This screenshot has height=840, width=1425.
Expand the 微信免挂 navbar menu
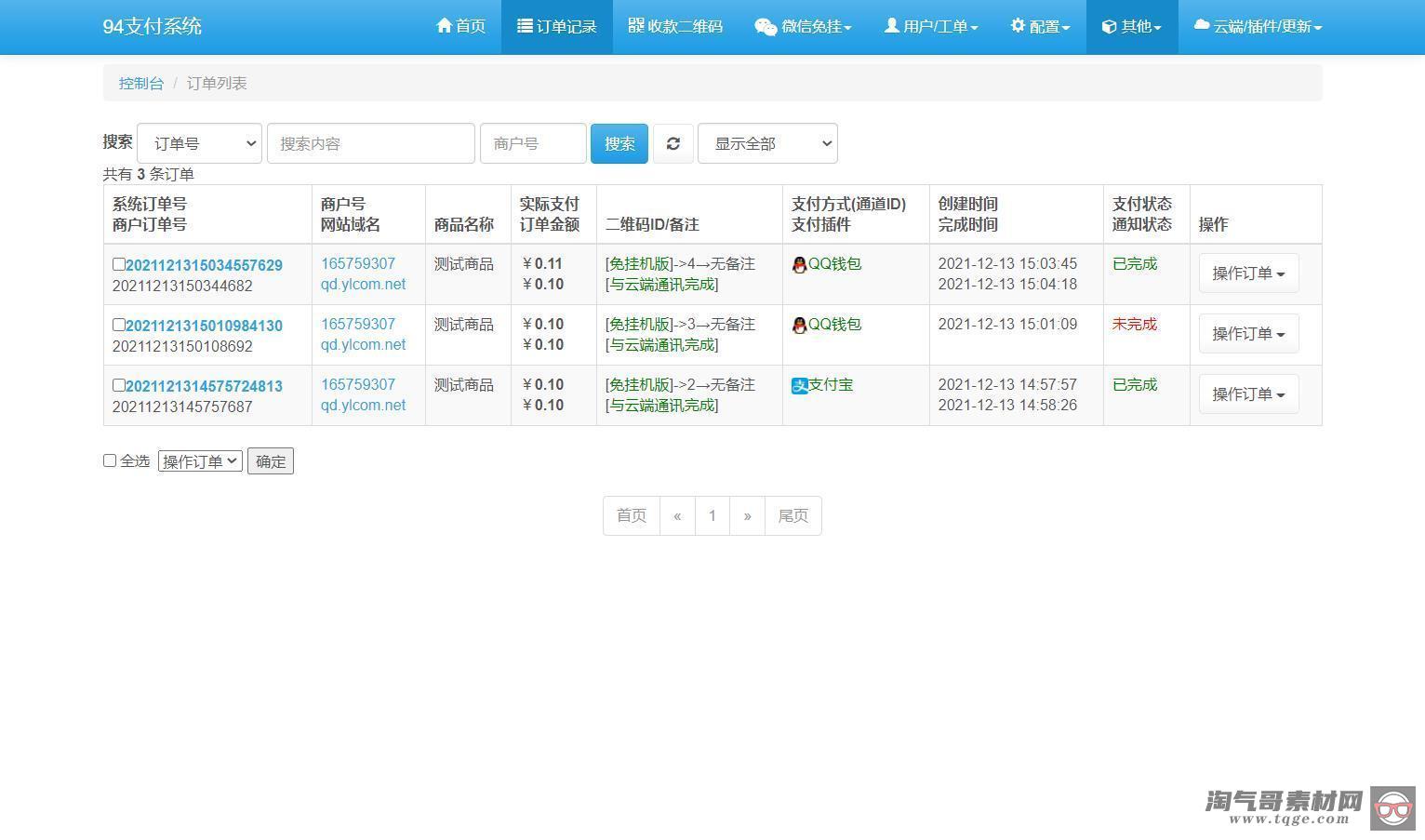tap(803, 27)
